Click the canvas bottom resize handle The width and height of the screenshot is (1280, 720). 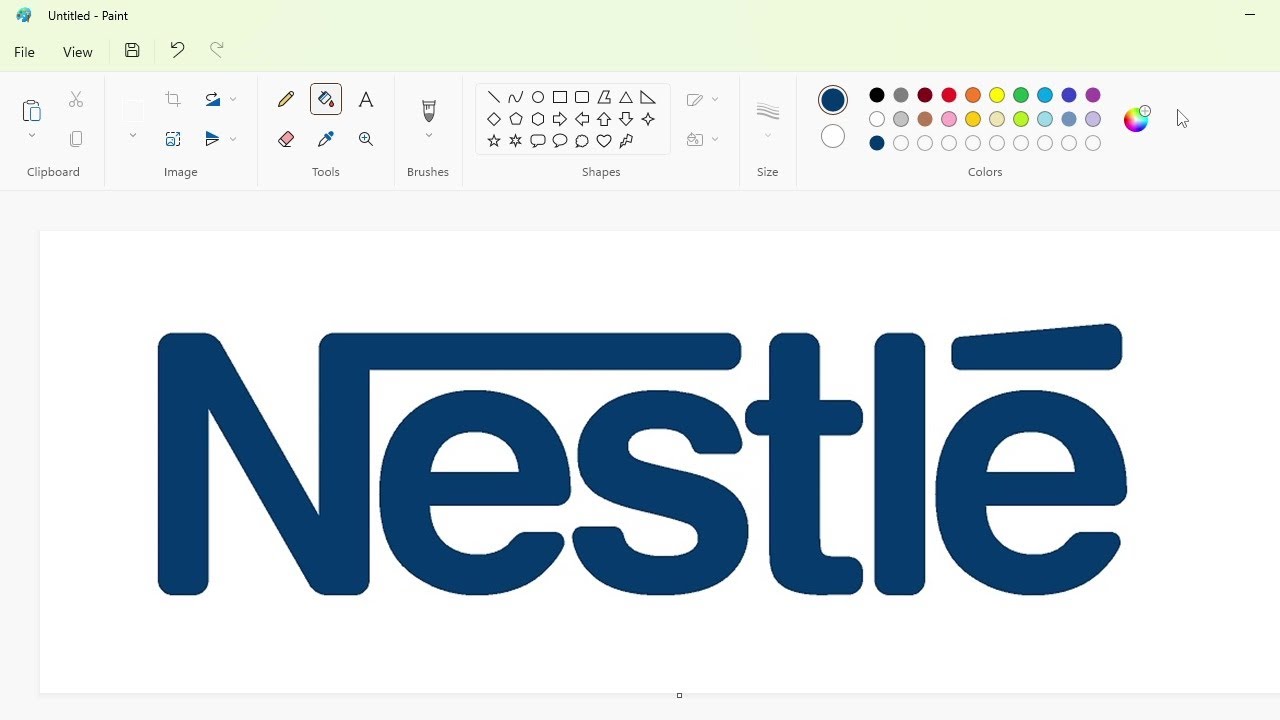[679, 695]
